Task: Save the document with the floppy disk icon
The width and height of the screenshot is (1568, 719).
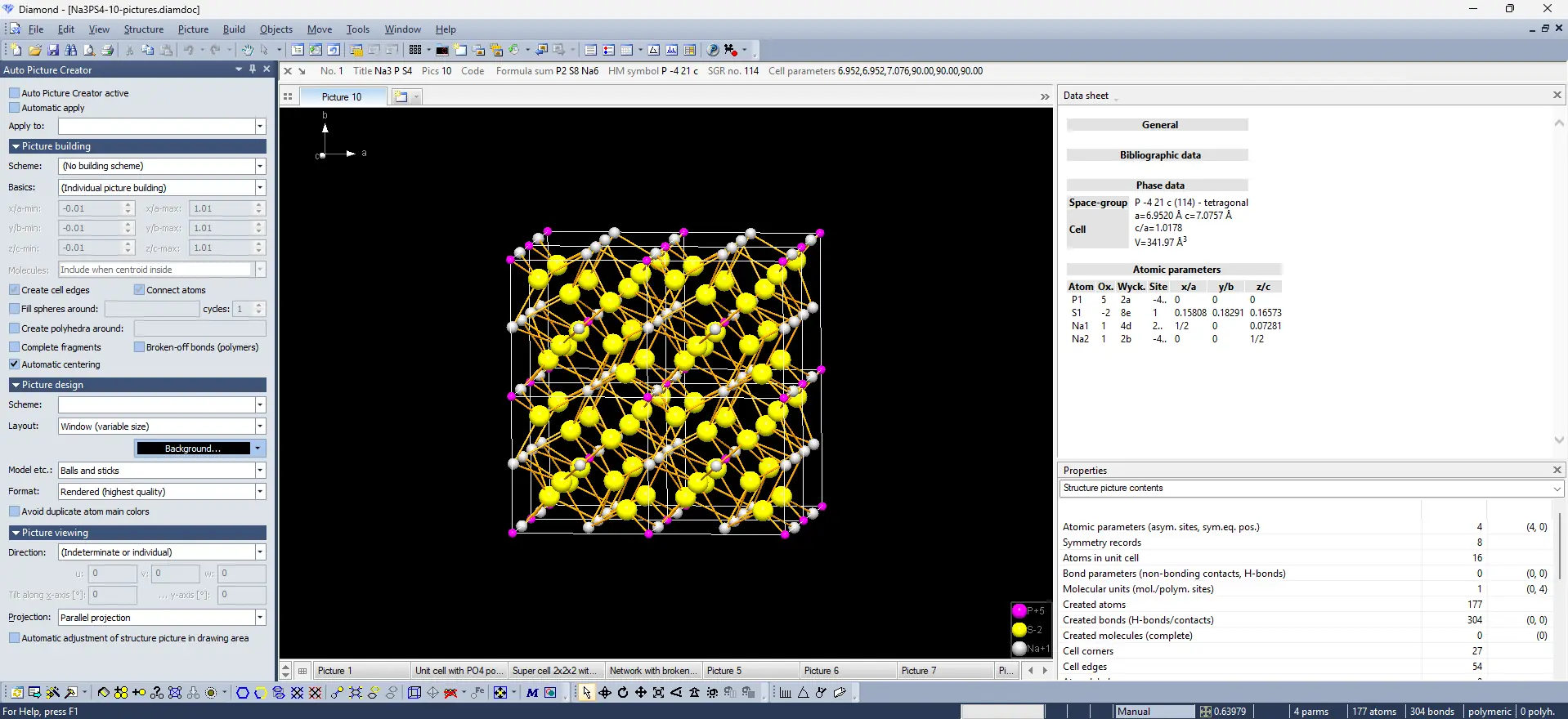Action: pos(53,50)
